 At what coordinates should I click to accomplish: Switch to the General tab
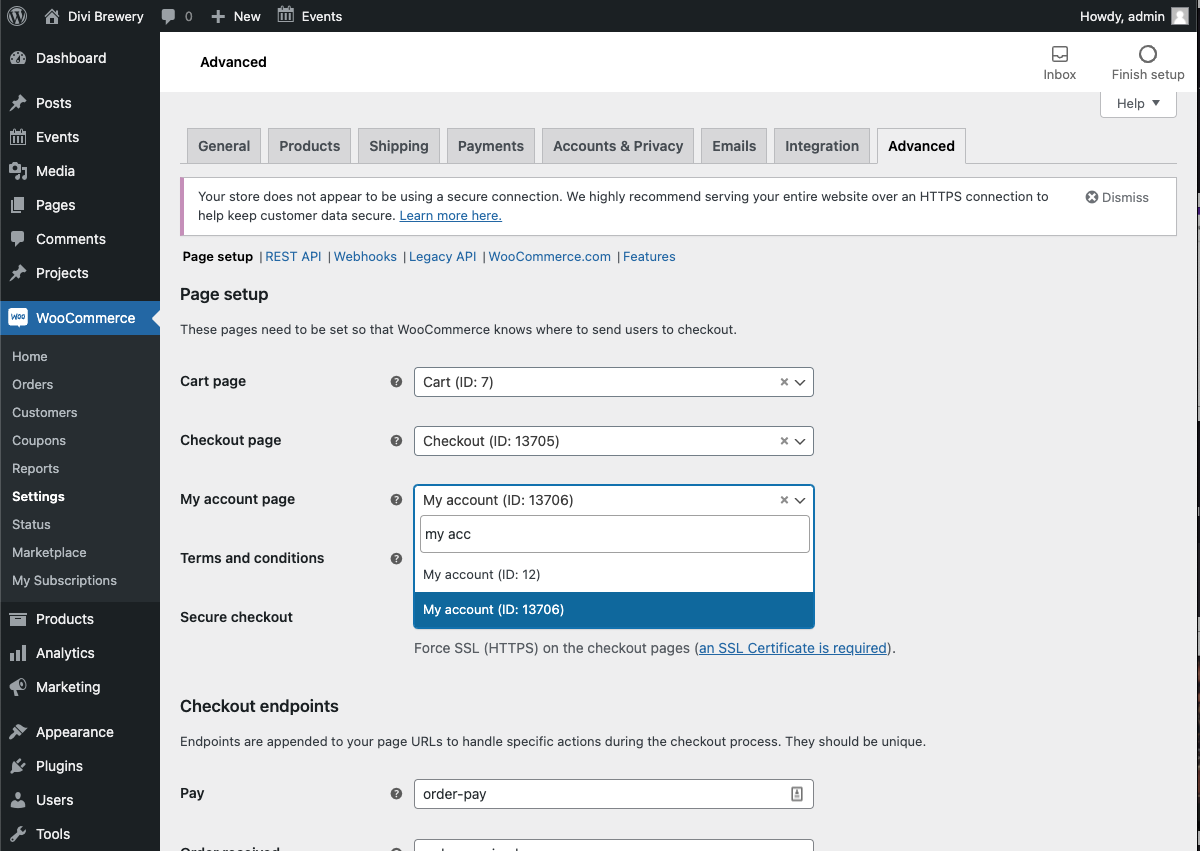(x=224, y=146)
